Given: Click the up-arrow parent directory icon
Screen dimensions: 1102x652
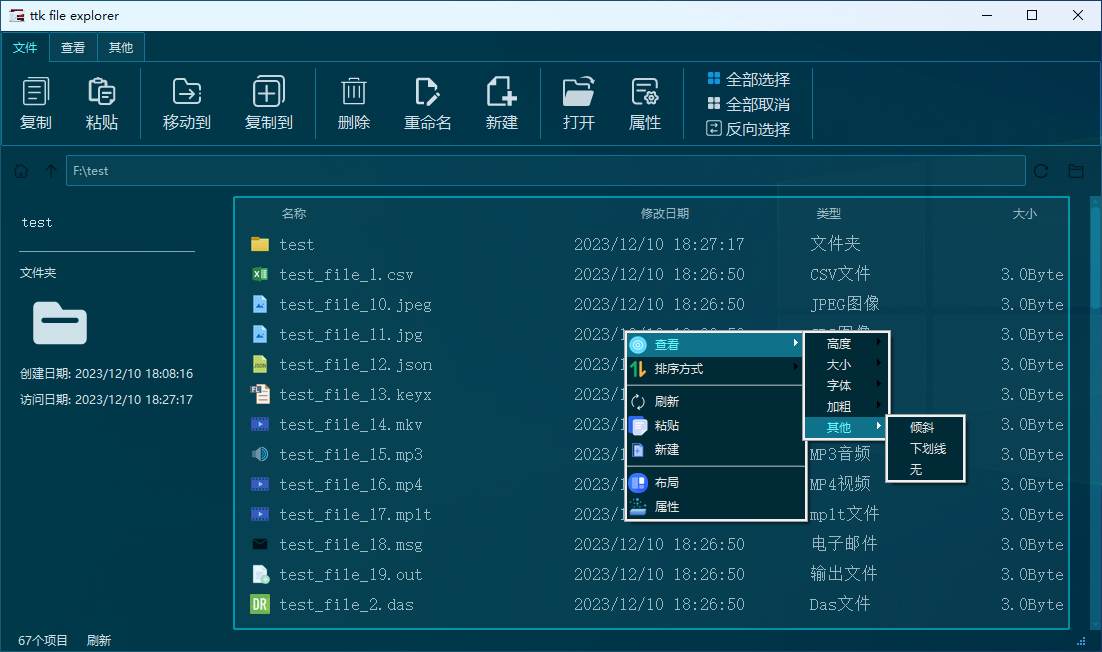Looking at the screenshot, I should pyautogui.click(x=51, y=171).
